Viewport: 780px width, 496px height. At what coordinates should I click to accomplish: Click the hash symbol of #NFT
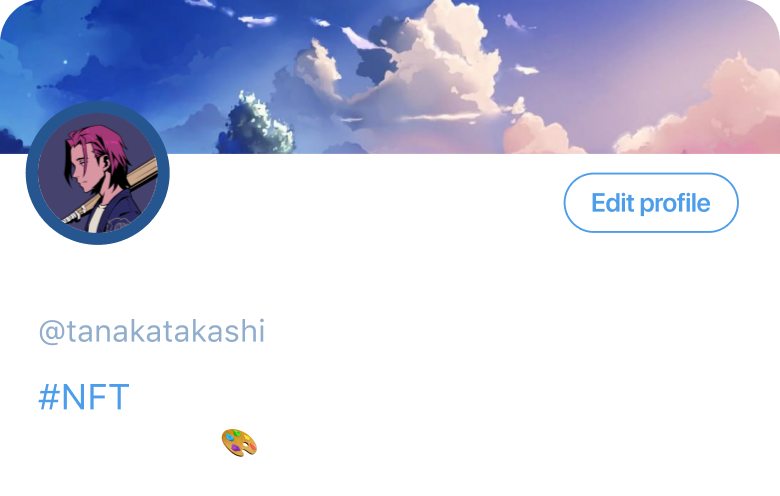[49, 397]
